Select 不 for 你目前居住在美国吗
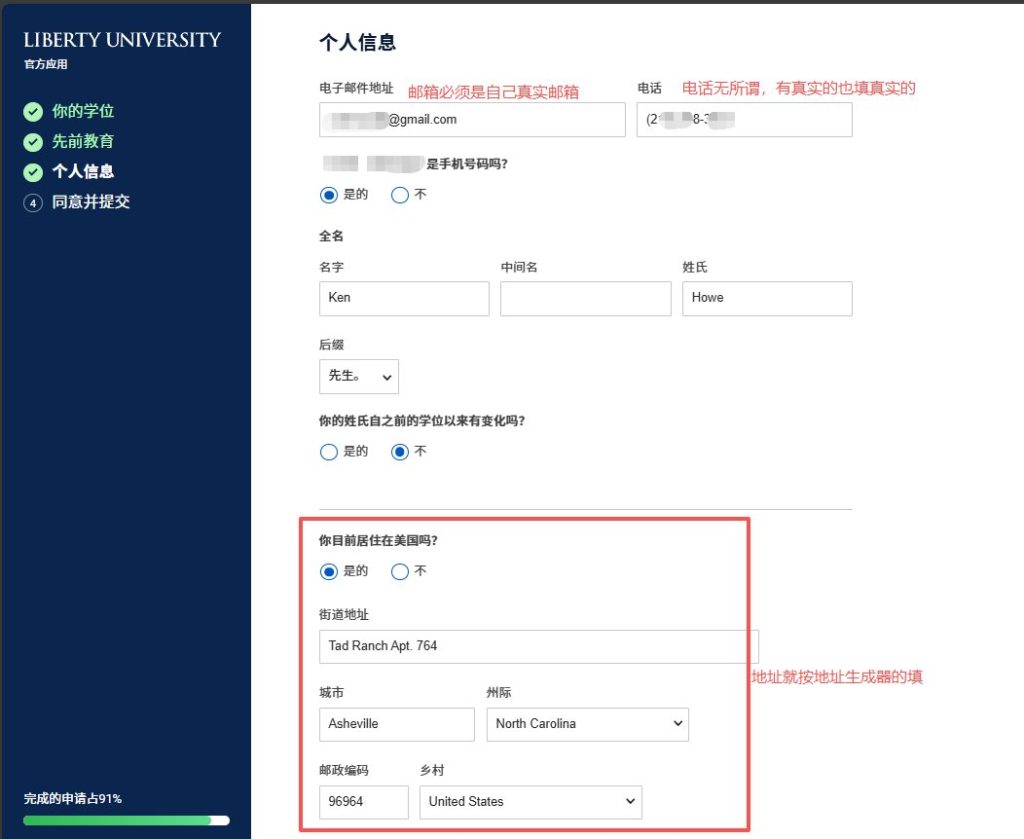 tap(400, 571)
